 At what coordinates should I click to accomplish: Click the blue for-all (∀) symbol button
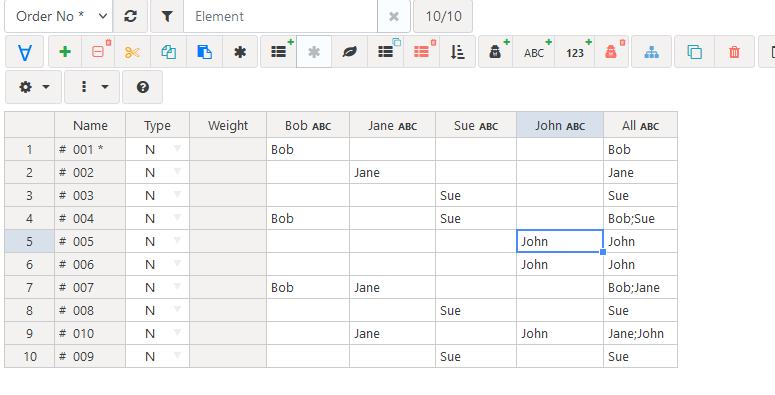[x=25, y=51]
